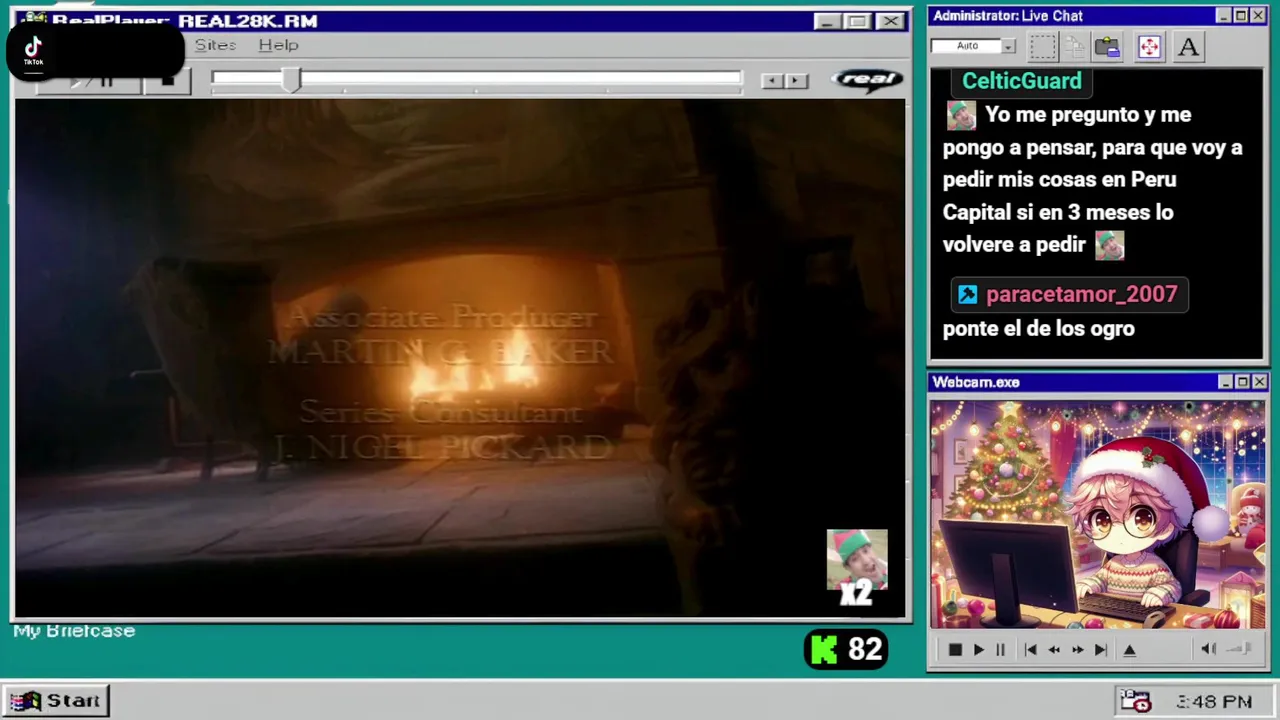Close the RealPlayer window
Image resolution: width=1280 pixels, height=720 pixels.
click(x=889, y=21)
